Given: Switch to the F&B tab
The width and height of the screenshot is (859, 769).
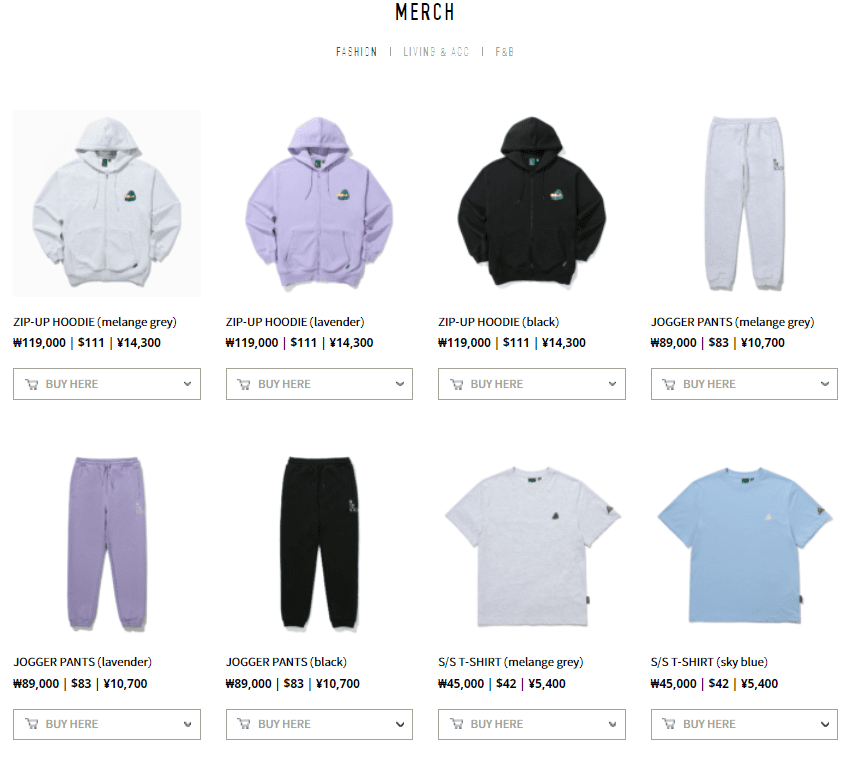Looking at the screenshot, I should 505,51.
